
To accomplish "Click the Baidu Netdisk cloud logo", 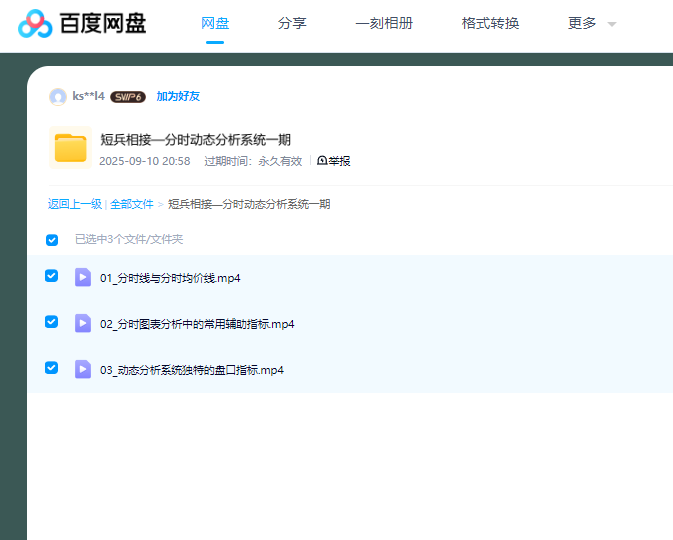I will point(34,23).
